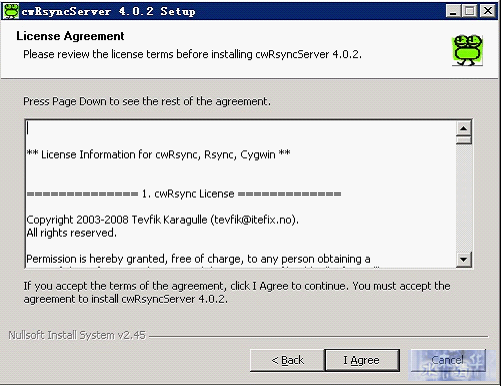Screen dimensions: 501x386
Task: Click the '1. cwRsync License' separator line
Action: click(184, 194)
